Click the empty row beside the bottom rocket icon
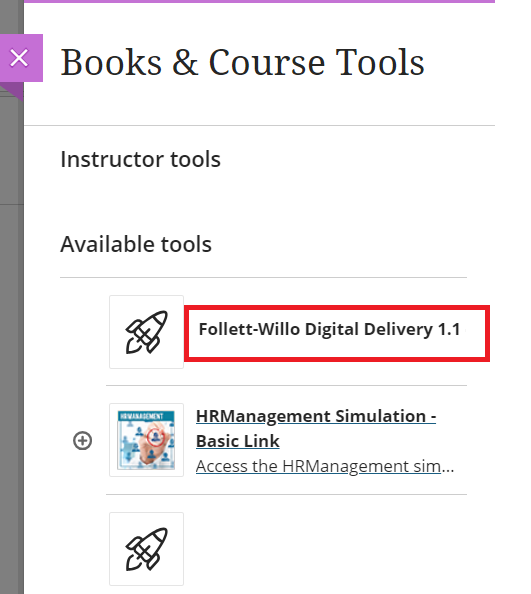Image resolution: width=531 pixels, height=594 pixels. point(326,549)
